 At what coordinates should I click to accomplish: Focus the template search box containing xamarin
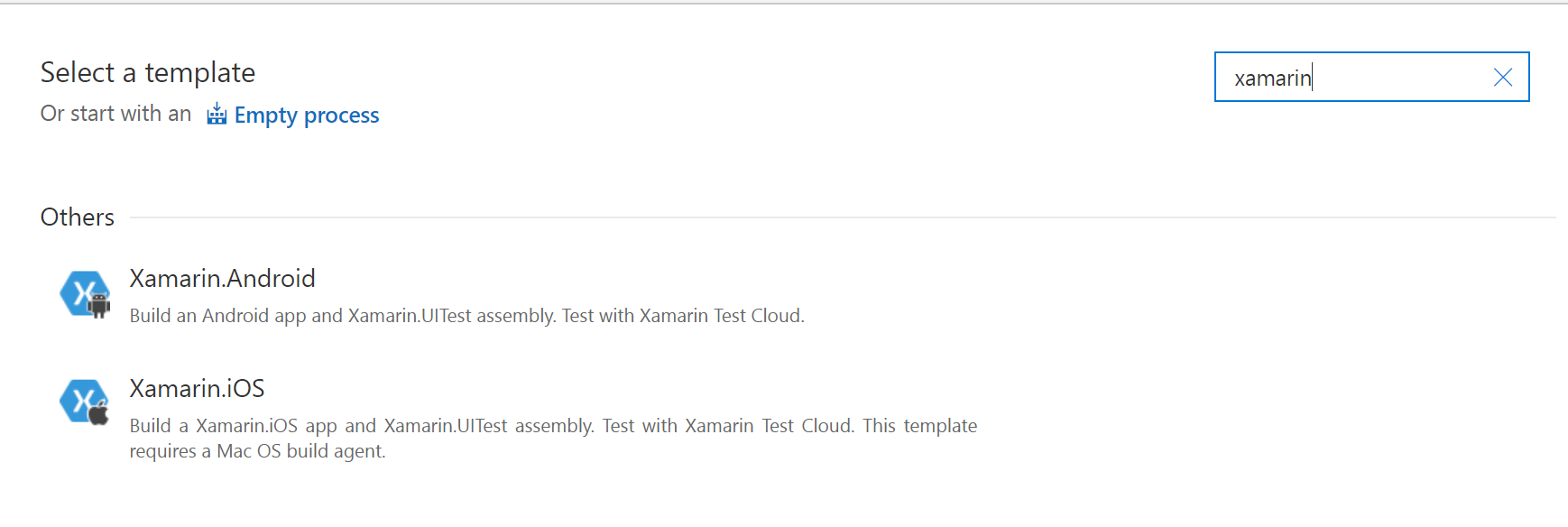click(1371, 77)
